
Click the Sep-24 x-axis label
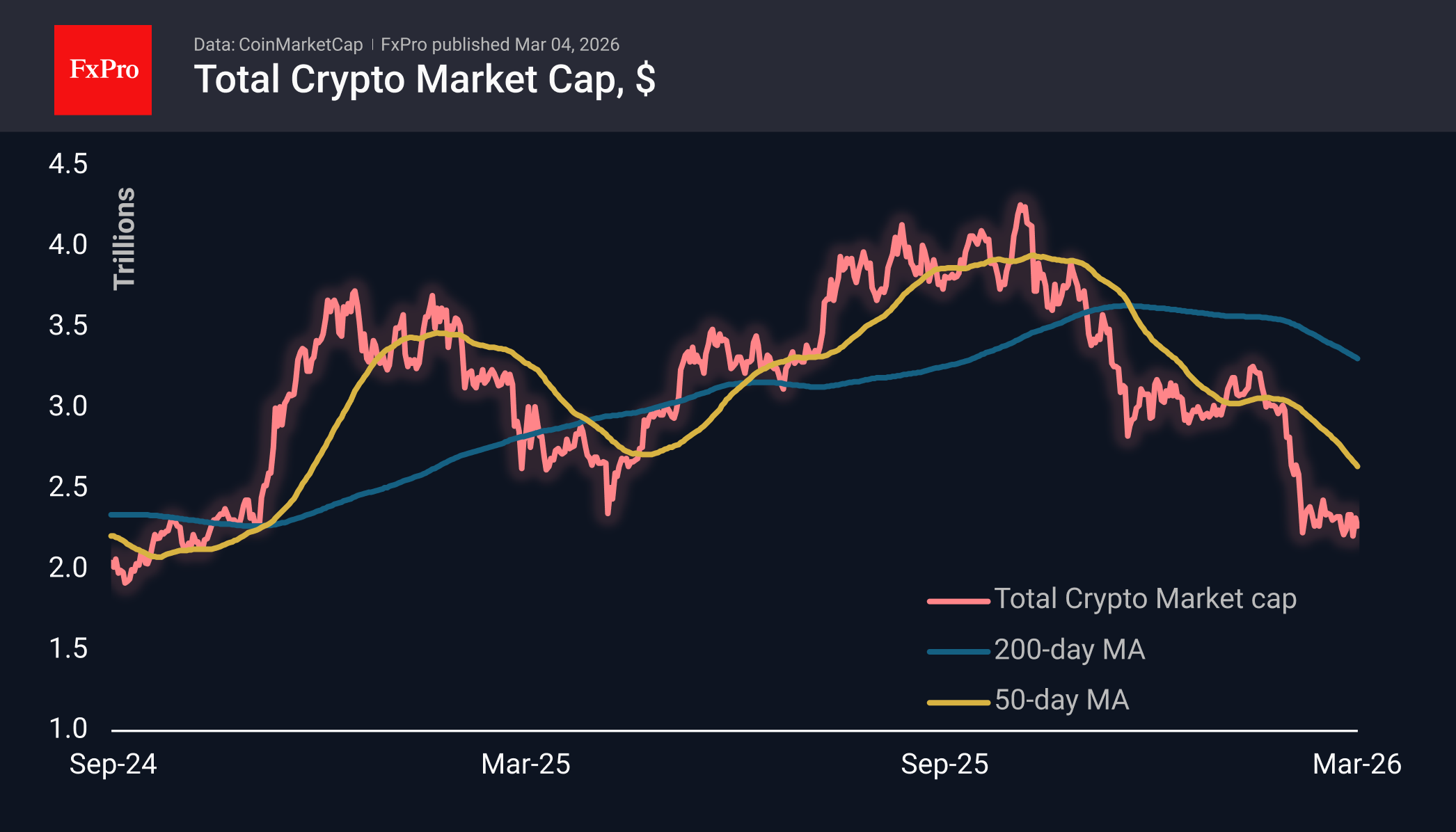click(113, 765)
